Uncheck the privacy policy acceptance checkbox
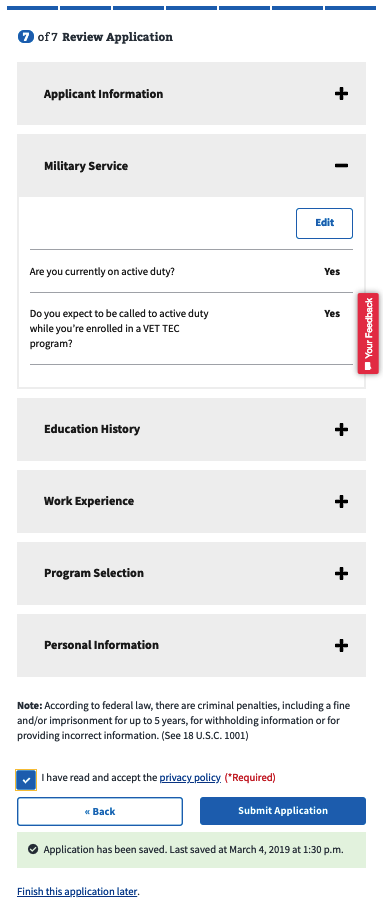This screenshot has width=383, height=904. (x=27, y=779)
